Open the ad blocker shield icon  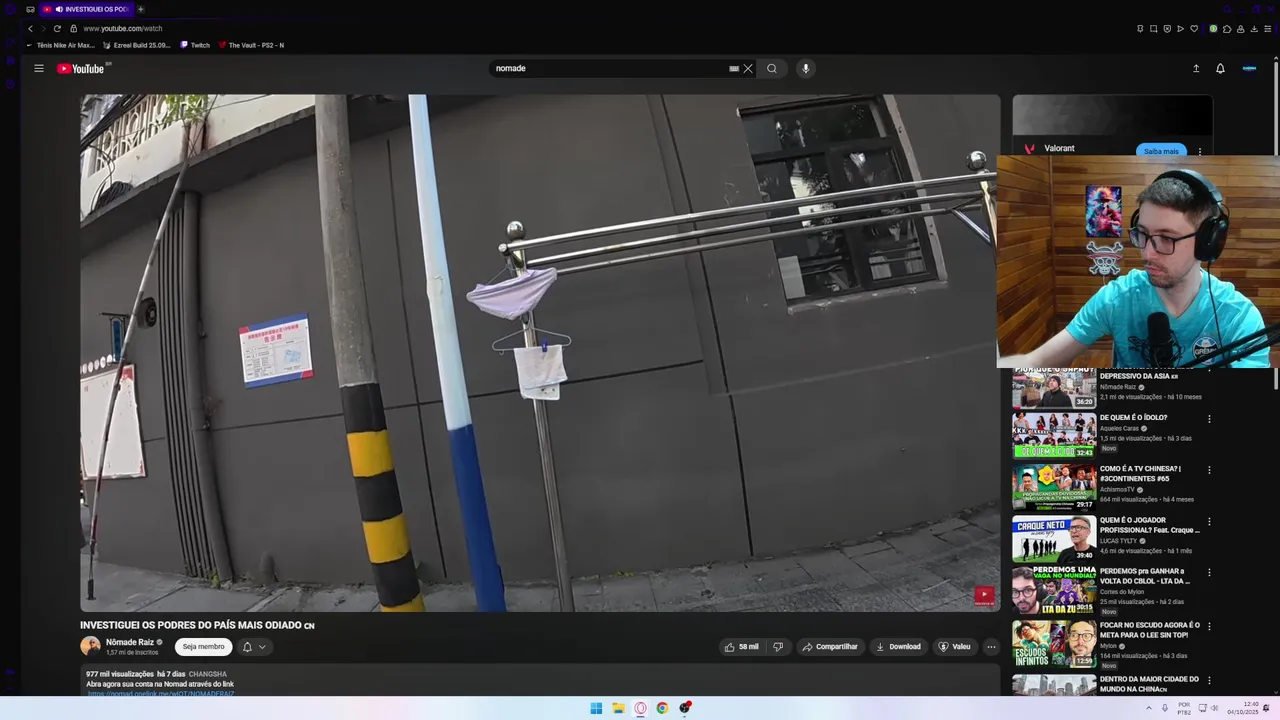[1167, 28]
